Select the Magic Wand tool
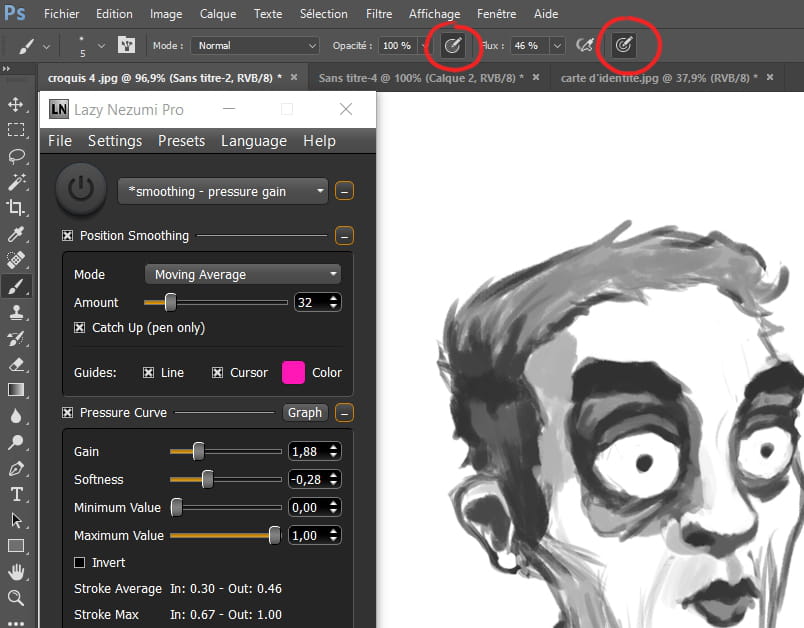The image size is (804, 628). pos(16,182)
